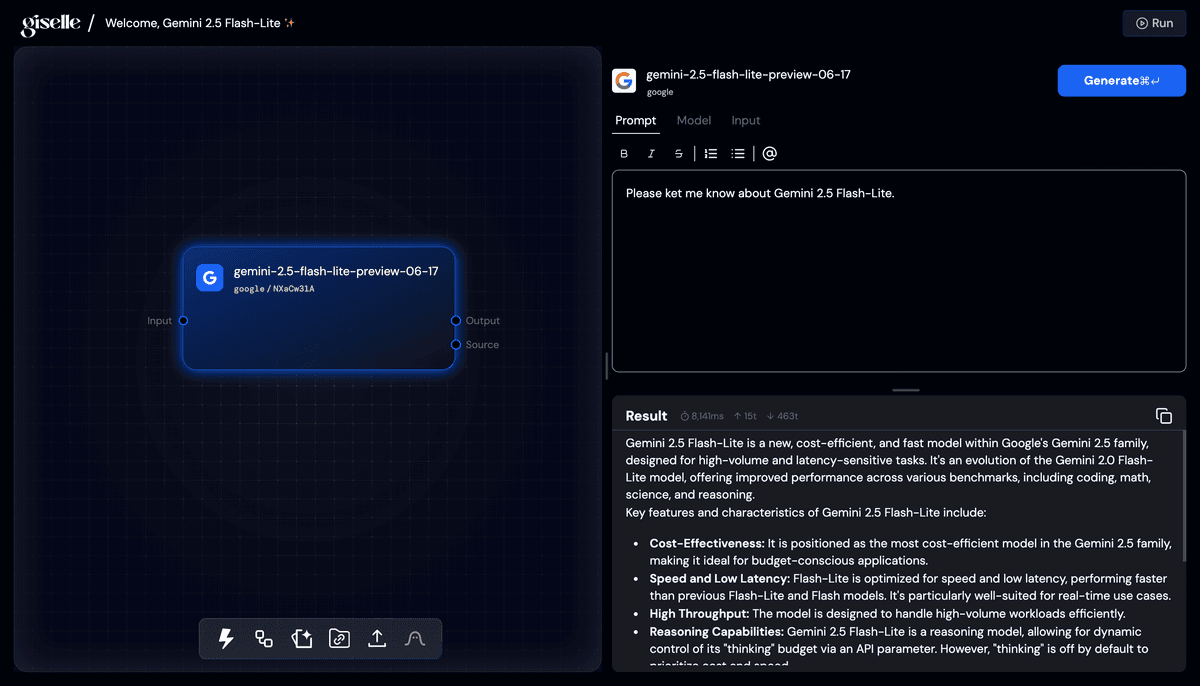Toggle bold formatting in the prompt editor
Viewport: 1200px width, 686px height.
[x=624, y=153]
